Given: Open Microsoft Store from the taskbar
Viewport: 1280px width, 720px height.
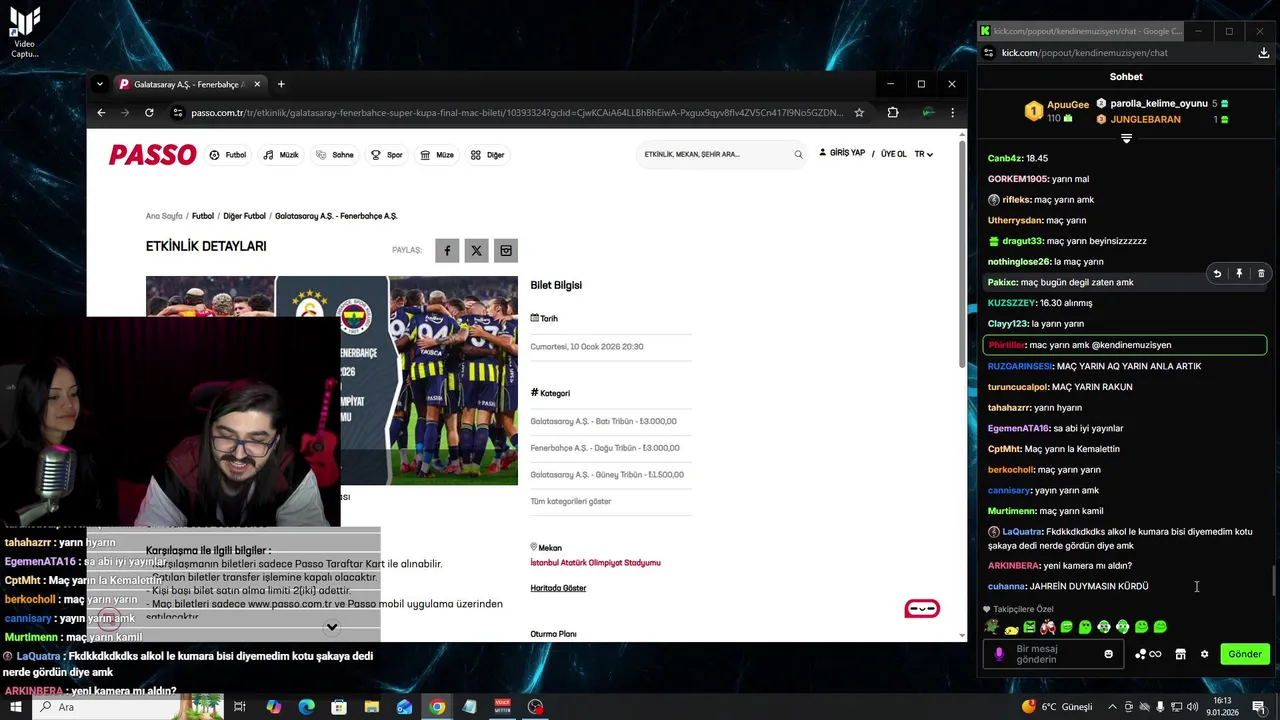Looking at the screenshot, I should click(339, 707).
